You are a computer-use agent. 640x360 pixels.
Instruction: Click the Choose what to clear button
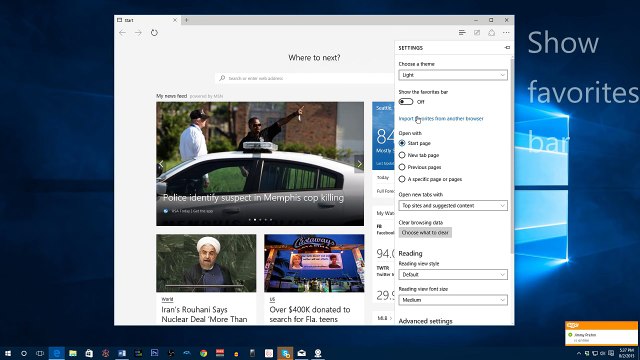pos(425,233)
